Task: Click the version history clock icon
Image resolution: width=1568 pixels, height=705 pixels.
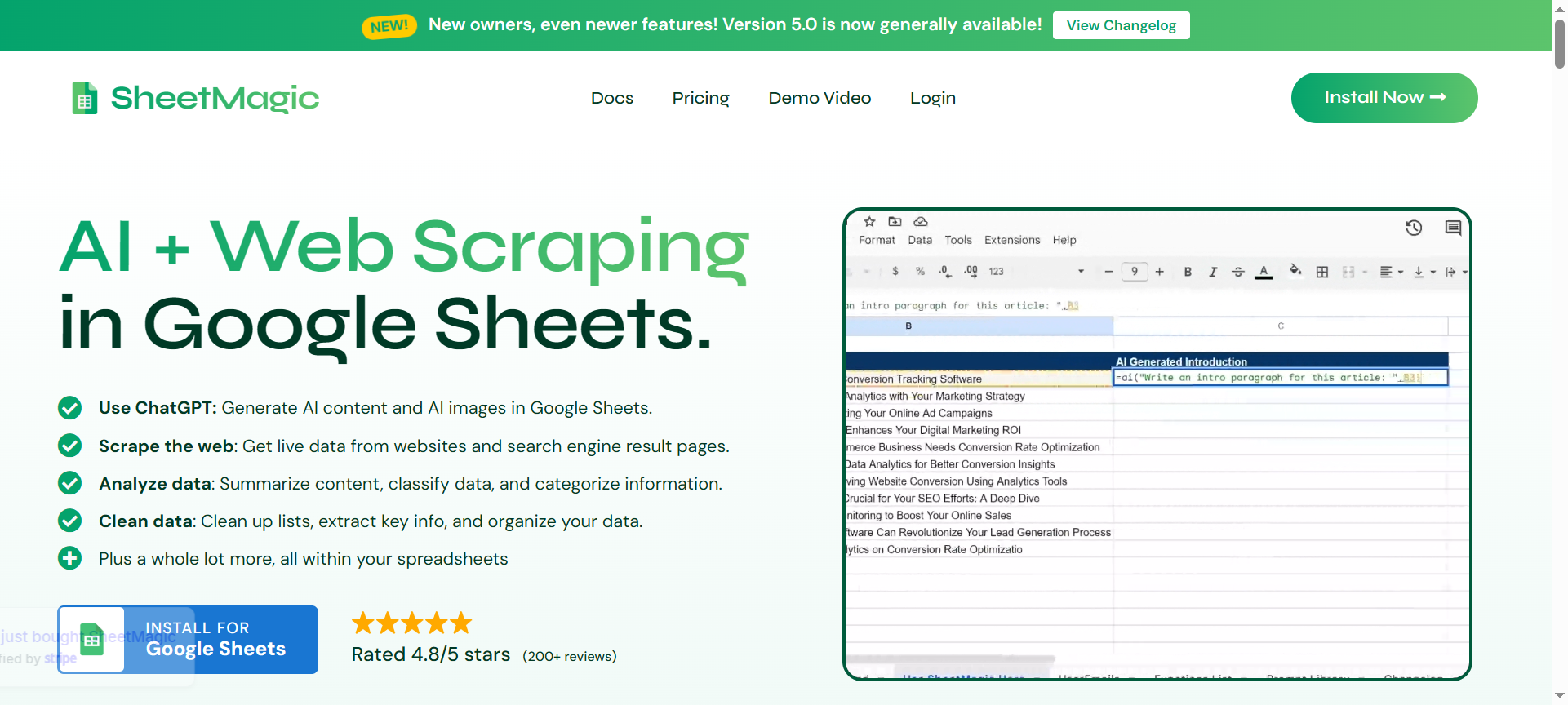Action: click(1414, 228)
